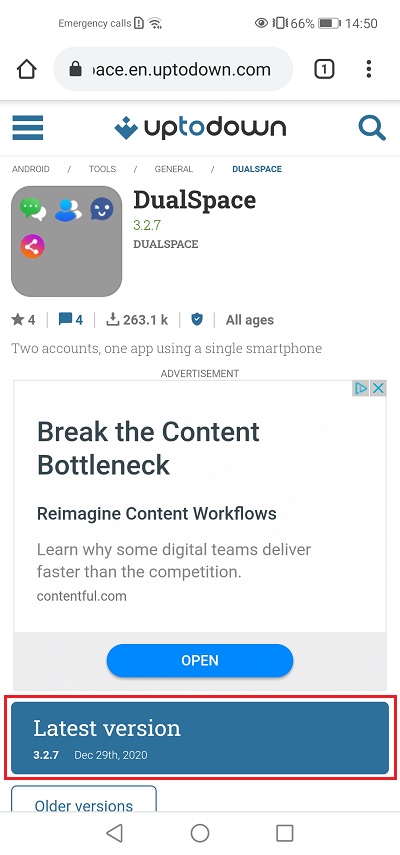Tap the Latest version 3.2.7 button

coord(200,738)
